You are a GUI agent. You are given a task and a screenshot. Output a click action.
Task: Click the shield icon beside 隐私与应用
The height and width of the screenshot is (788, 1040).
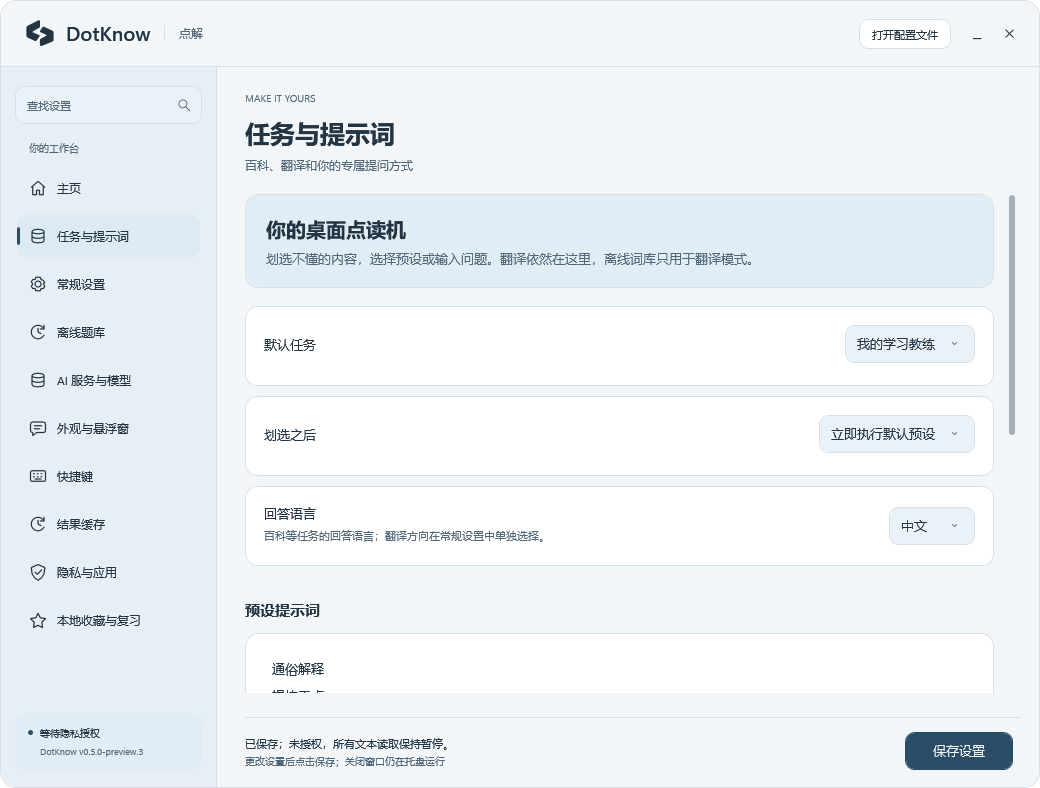point(38,572)
